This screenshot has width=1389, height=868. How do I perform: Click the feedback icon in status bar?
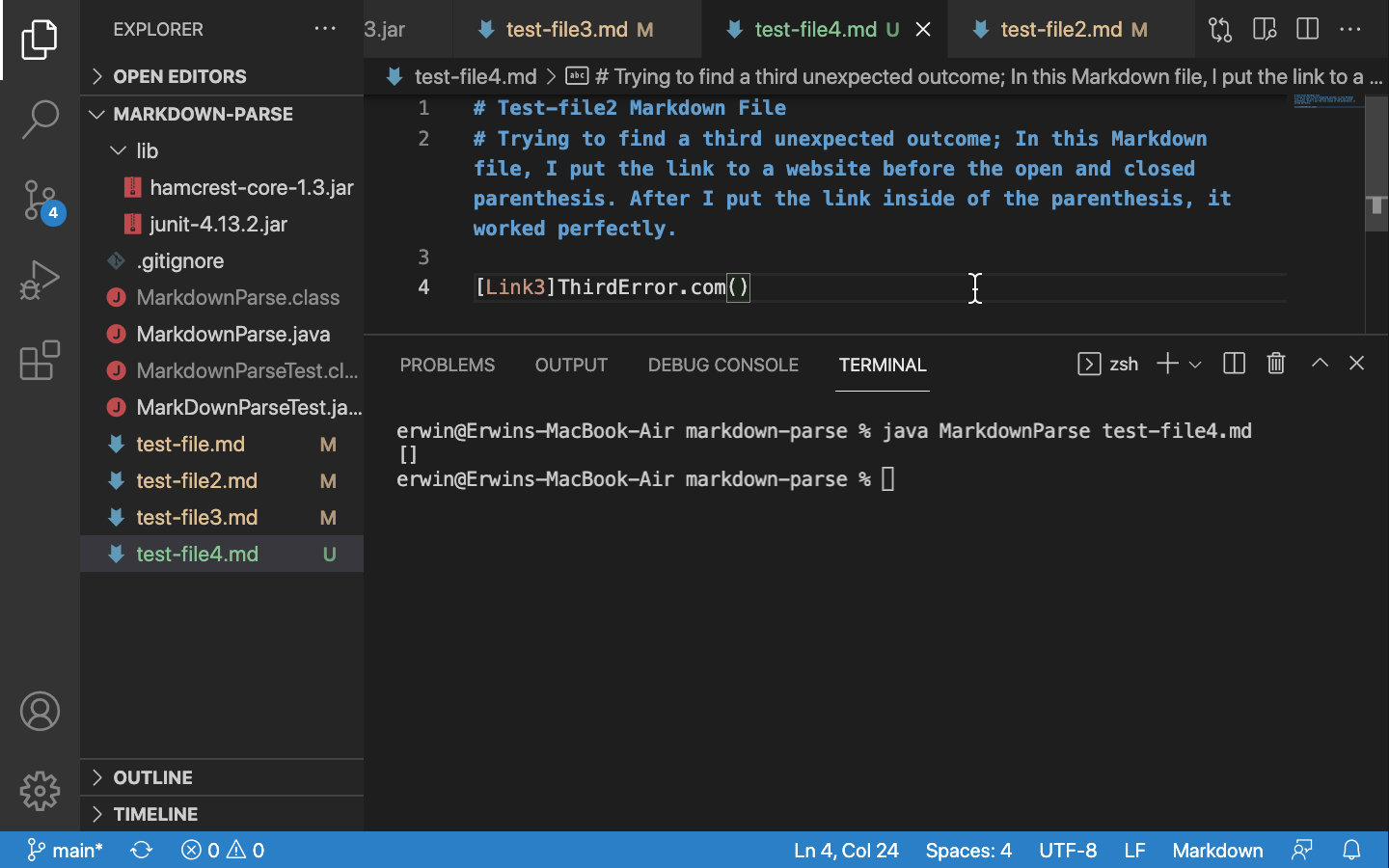[x=1302, y=850]
